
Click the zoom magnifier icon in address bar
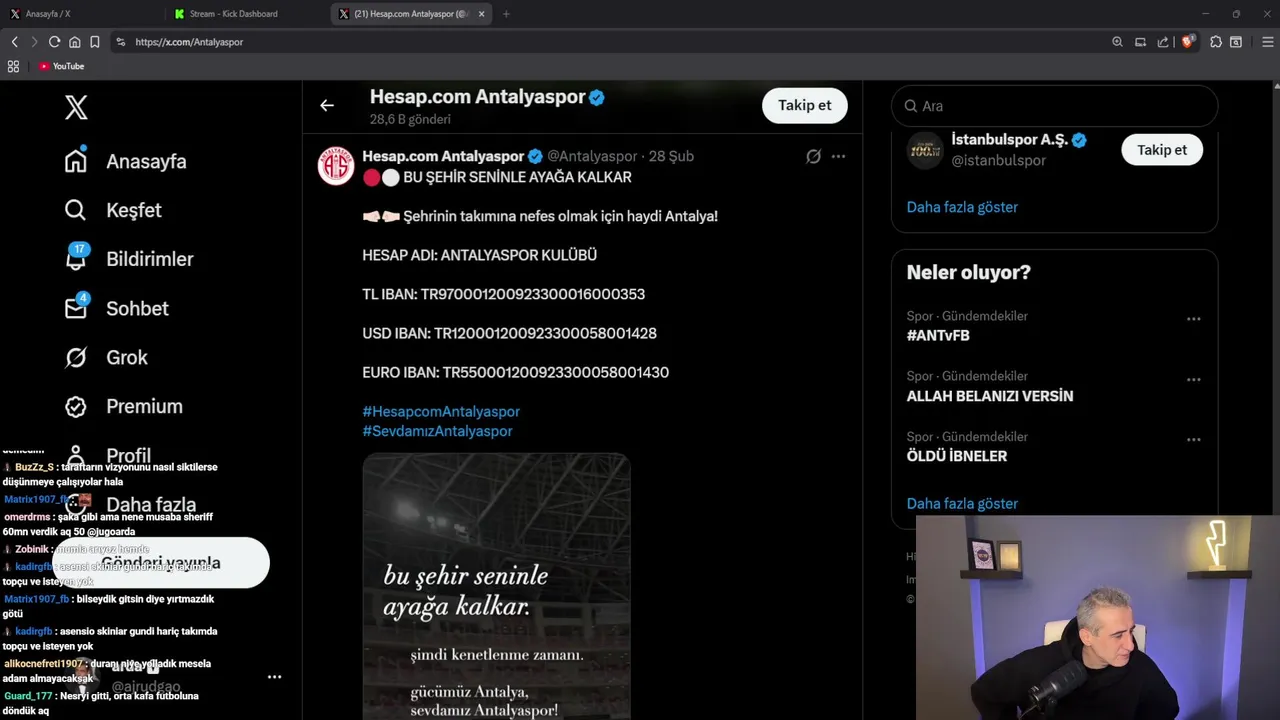tap(1117, 42)
